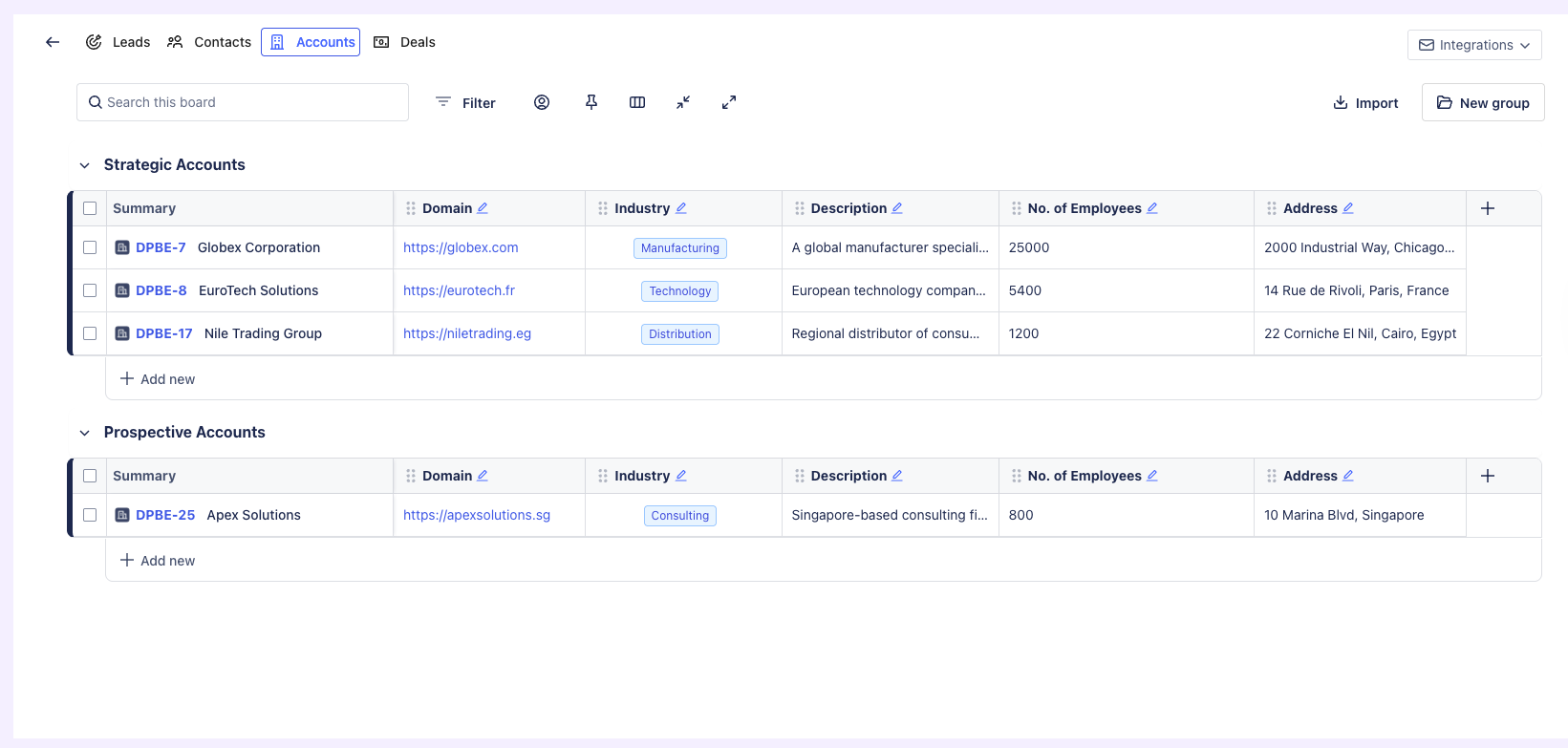Viewport: 1568px width, 748px height.
Task: Click the pin icon in toolbar
Action: [591, 102]
